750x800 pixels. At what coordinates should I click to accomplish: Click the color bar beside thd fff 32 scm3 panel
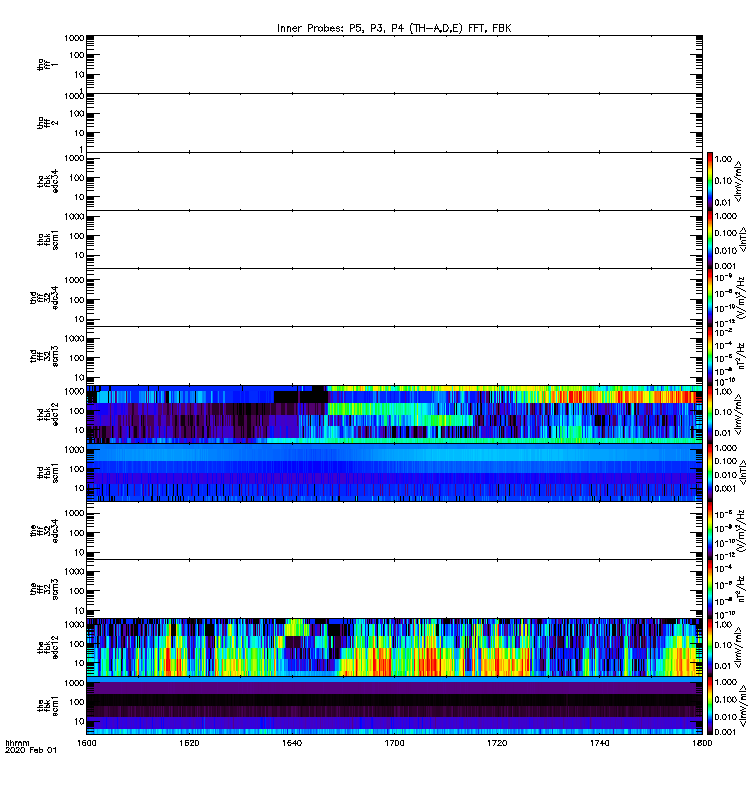pyautogui.click(x=710, y=356)
